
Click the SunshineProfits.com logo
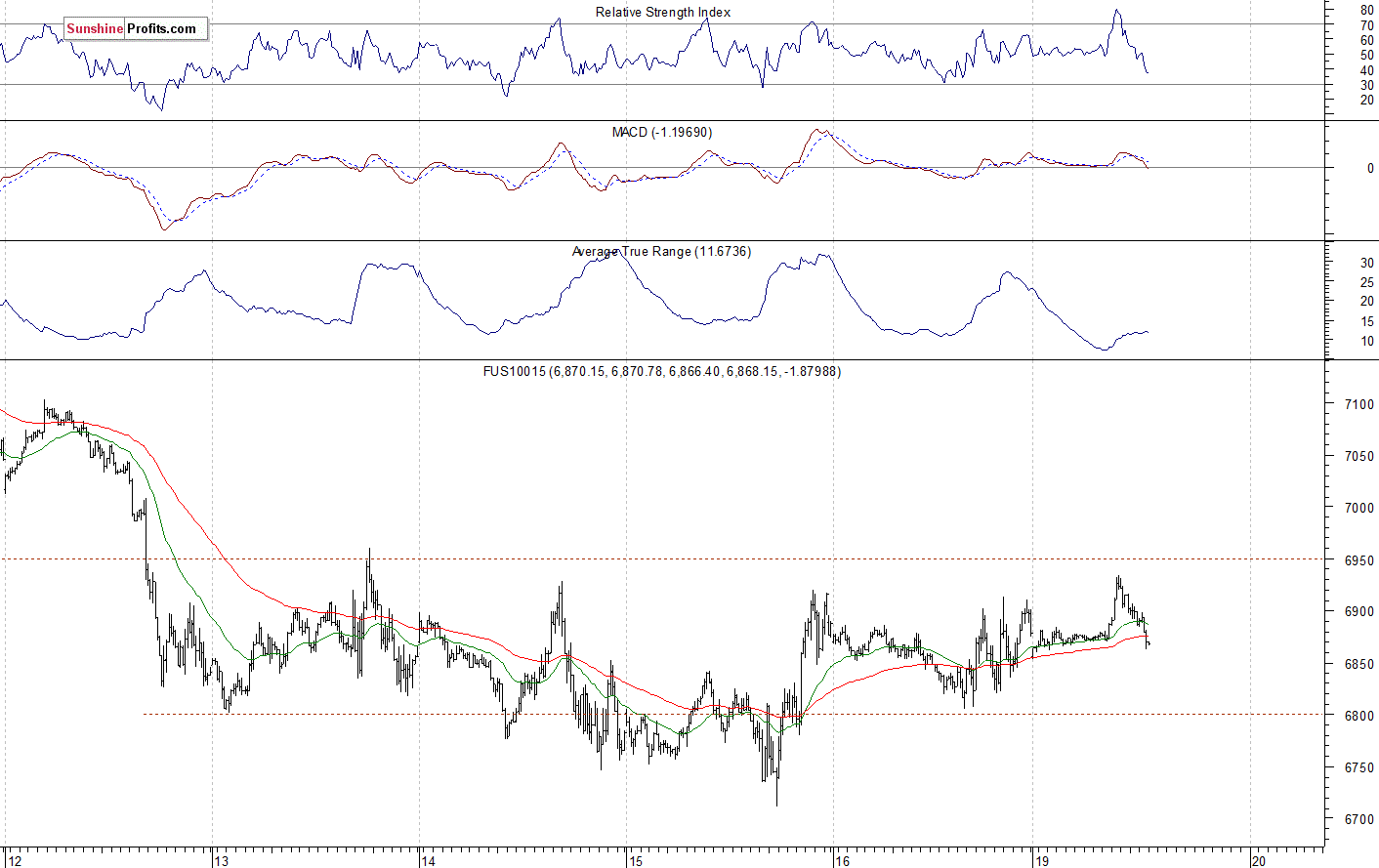click(136, 29)
